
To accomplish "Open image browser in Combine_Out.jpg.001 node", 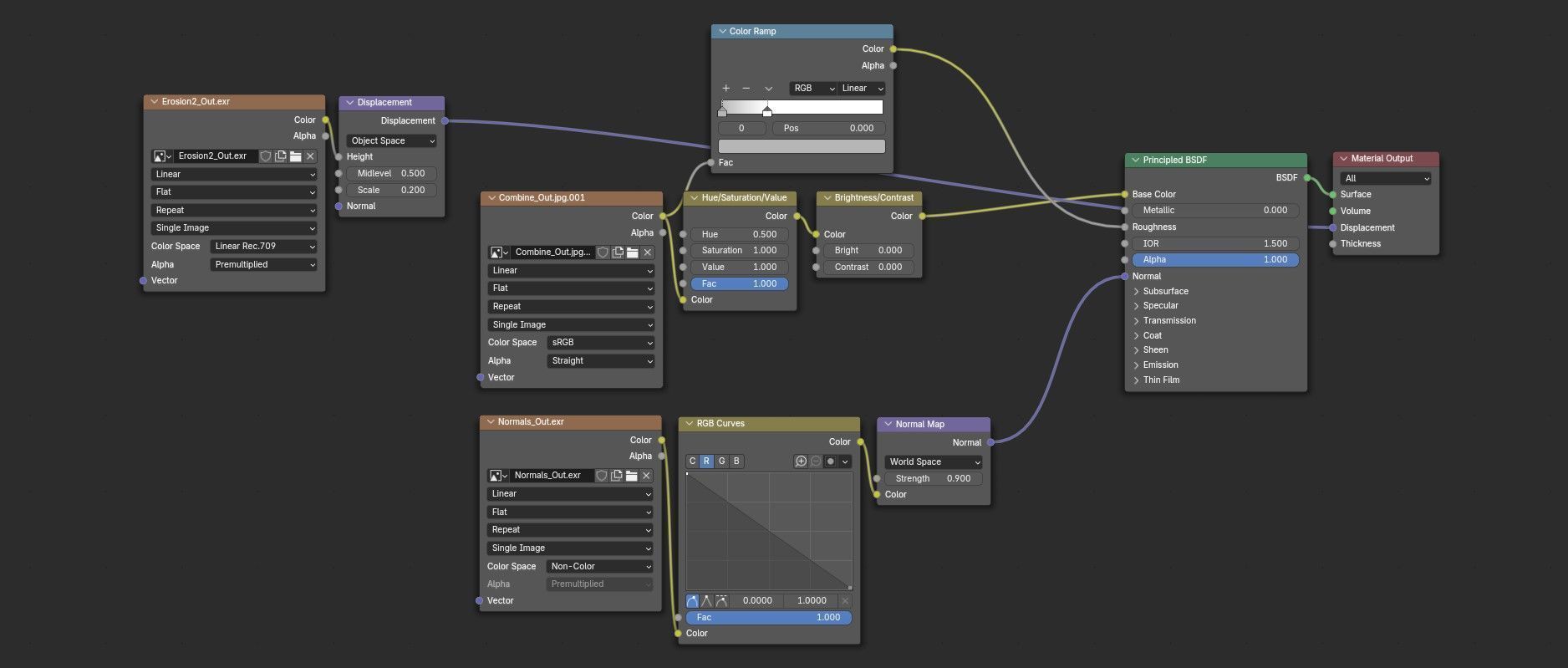I will pyautogui.click(x=498, y=252).
